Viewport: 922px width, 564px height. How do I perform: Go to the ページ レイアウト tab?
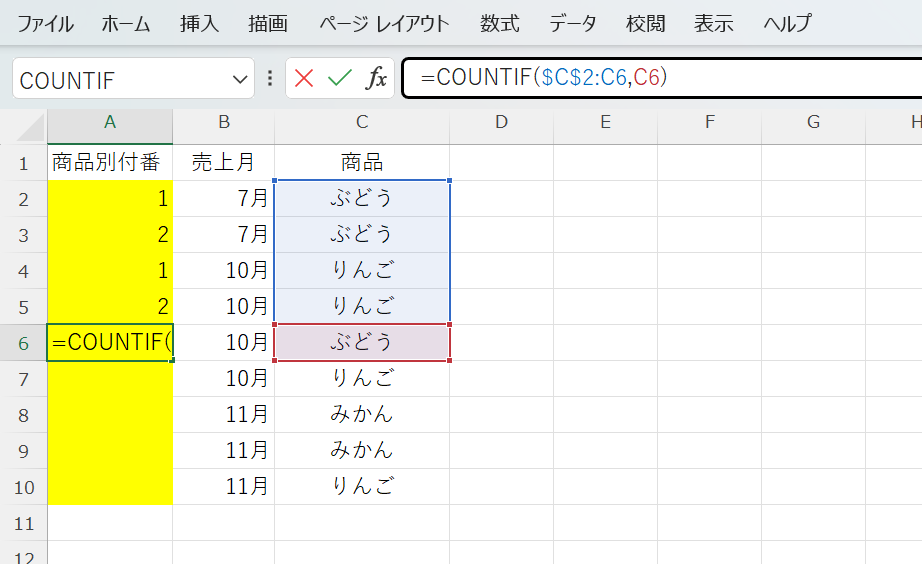(x=384, y=23)
